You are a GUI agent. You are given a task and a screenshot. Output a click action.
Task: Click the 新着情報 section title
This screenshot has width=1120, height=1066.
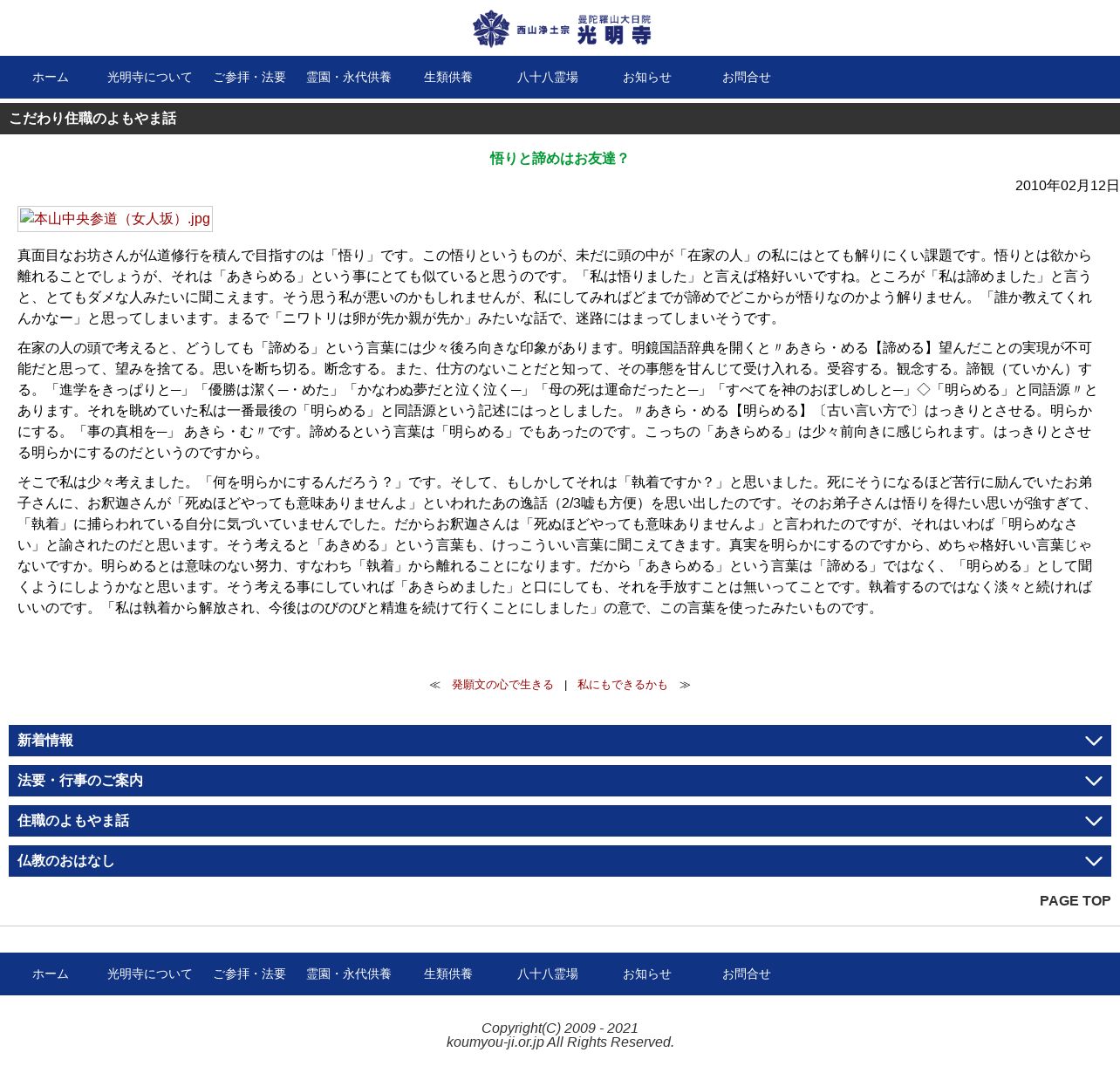(45, 741)
